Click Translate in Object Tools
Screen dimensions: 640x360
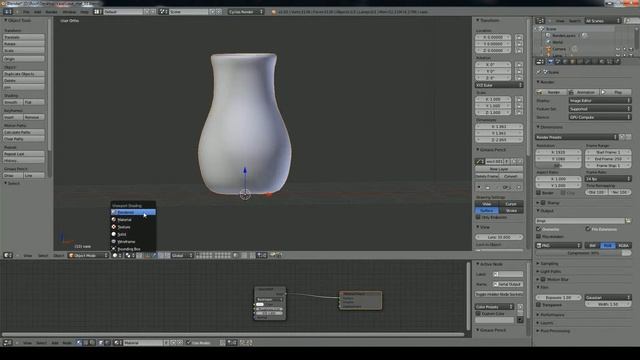pos(24,37)
